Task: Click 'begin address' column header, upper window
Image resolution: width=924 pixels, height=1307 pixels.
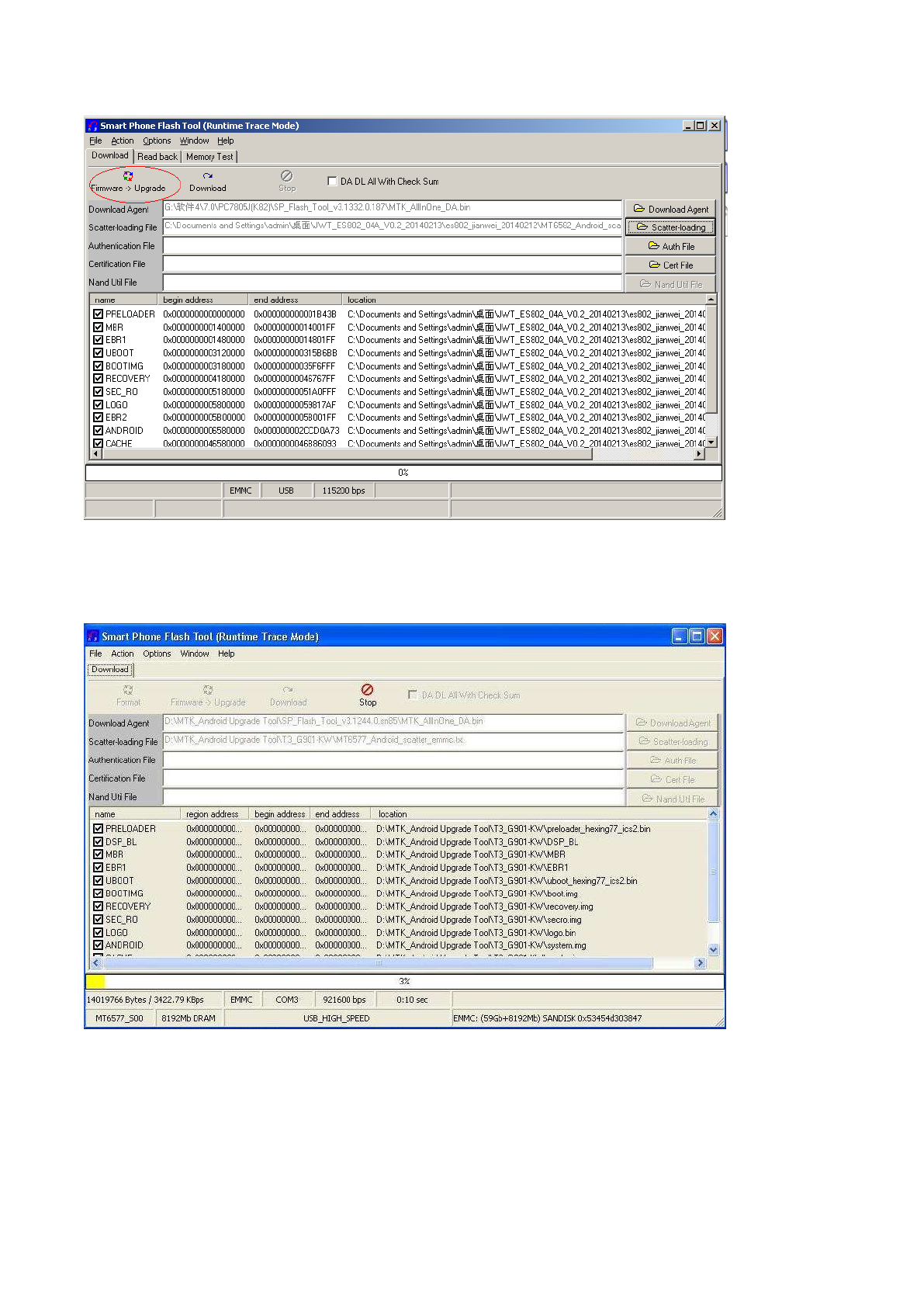Action: pos(203,300)
